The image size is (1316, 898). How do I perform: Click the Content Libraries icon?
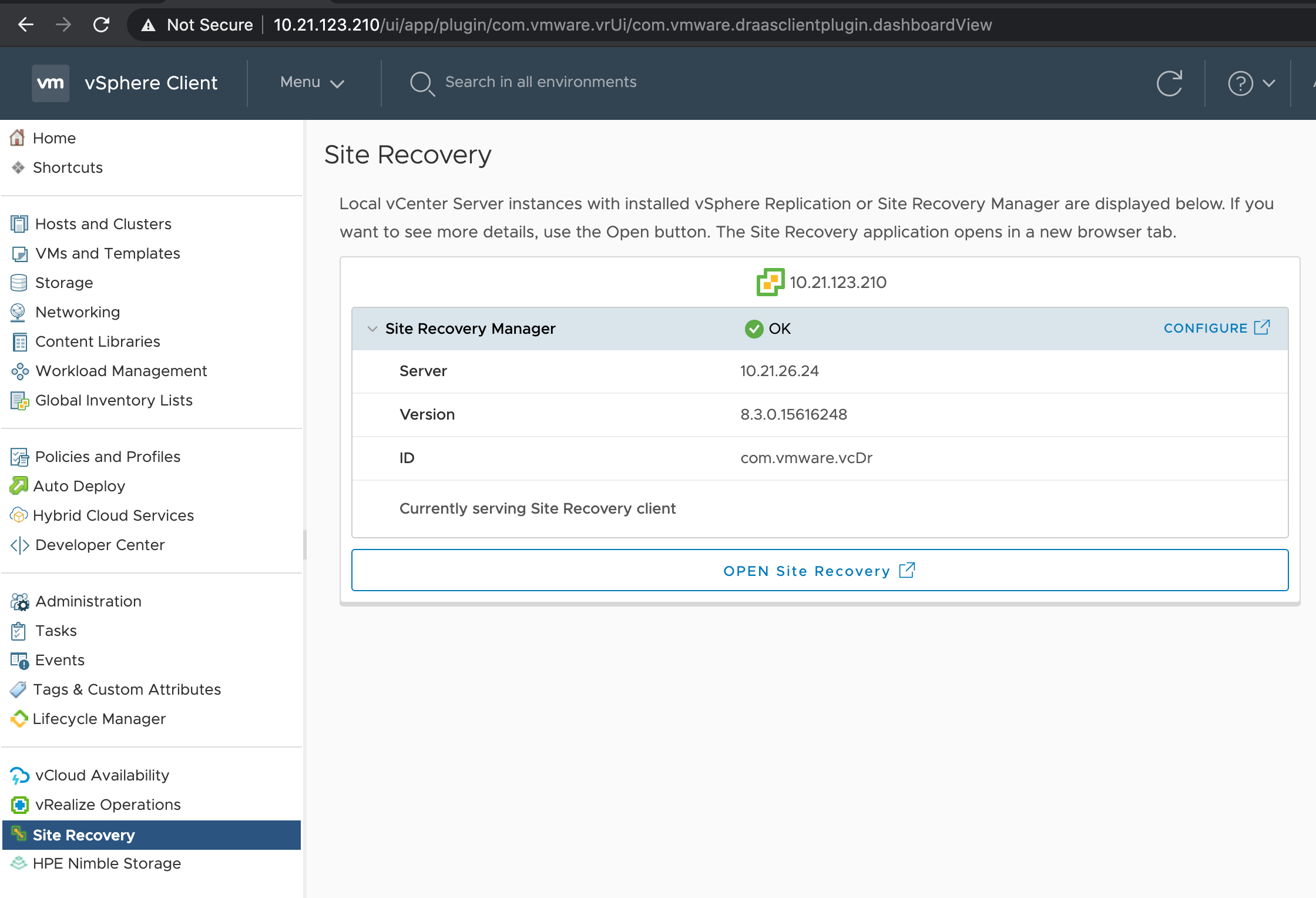(x=19, y=341)
